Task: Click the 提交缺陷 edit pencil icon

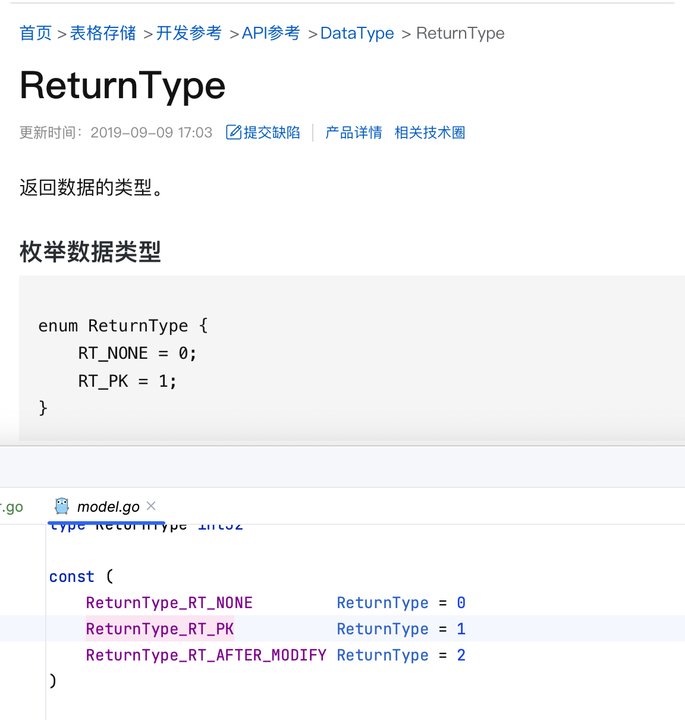Action: coord(233,132)
